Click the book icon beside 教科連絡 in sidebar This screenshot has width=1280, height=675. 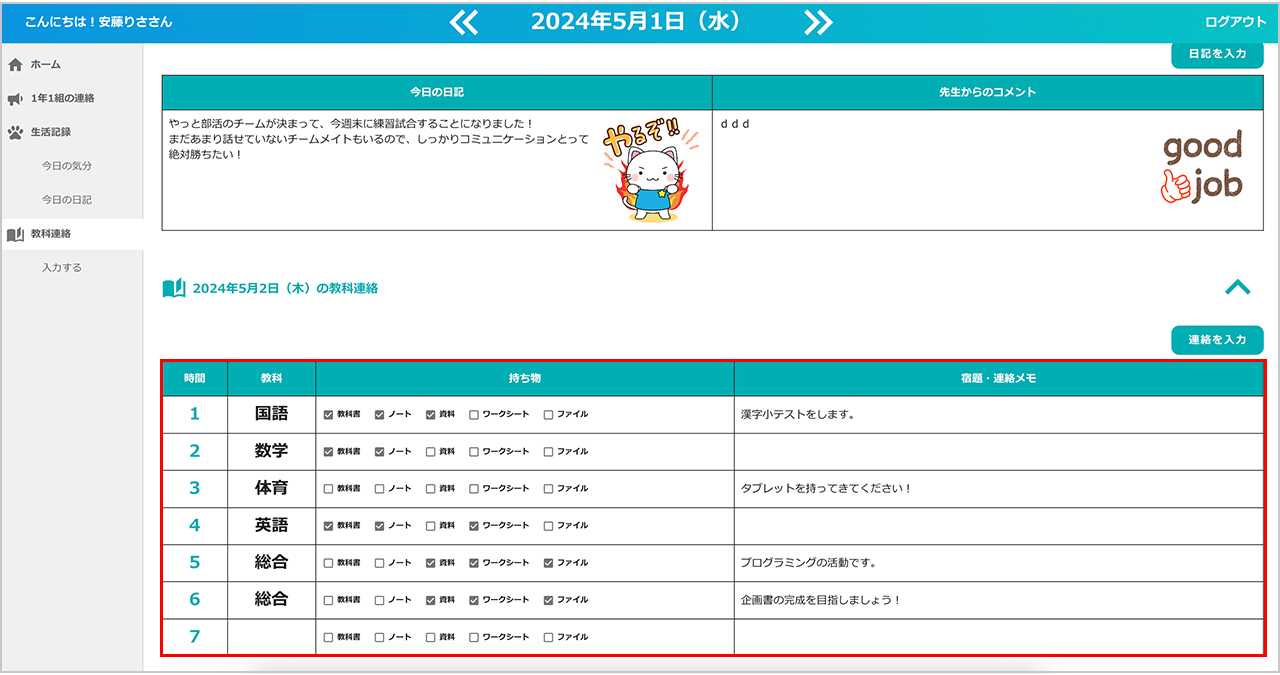pos(15,234)
